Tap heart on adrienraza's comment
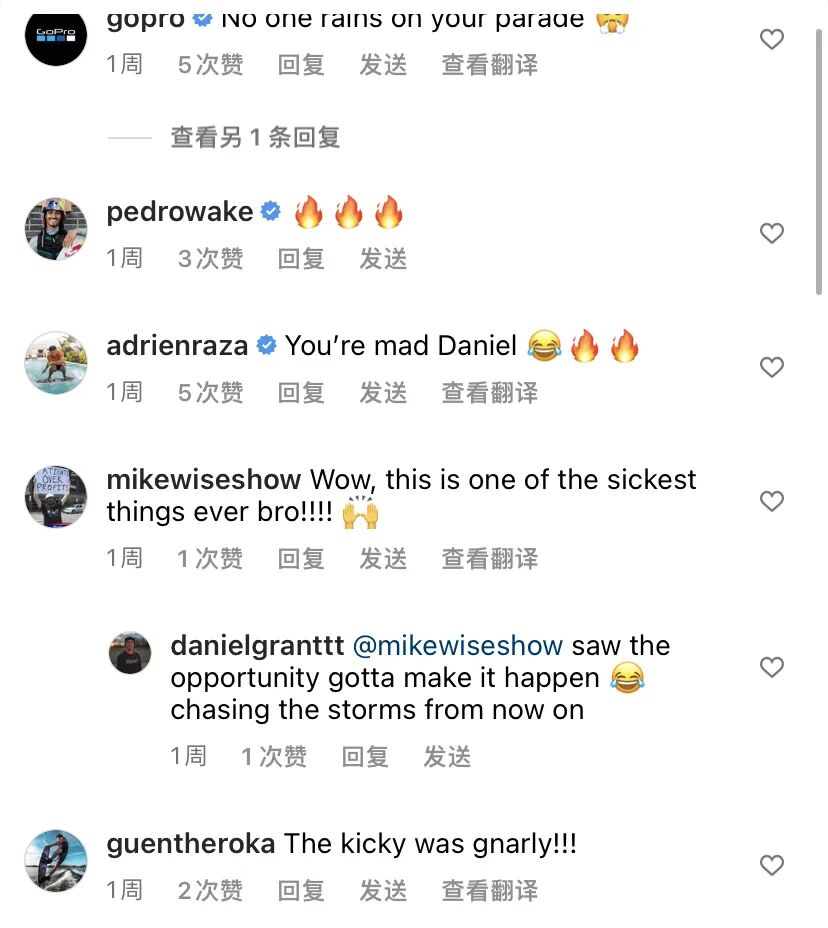 pos(771,367)
